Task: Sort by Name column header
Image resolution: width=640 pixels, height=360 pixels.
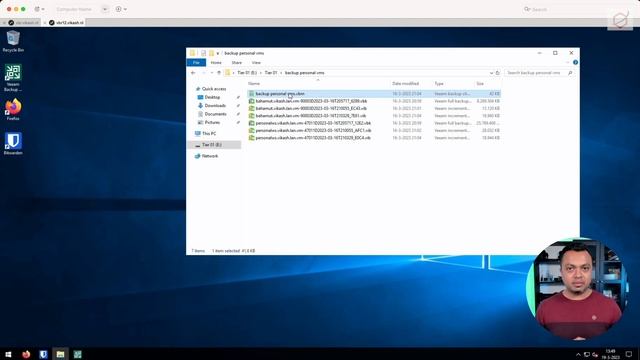Action: point(254,84)
